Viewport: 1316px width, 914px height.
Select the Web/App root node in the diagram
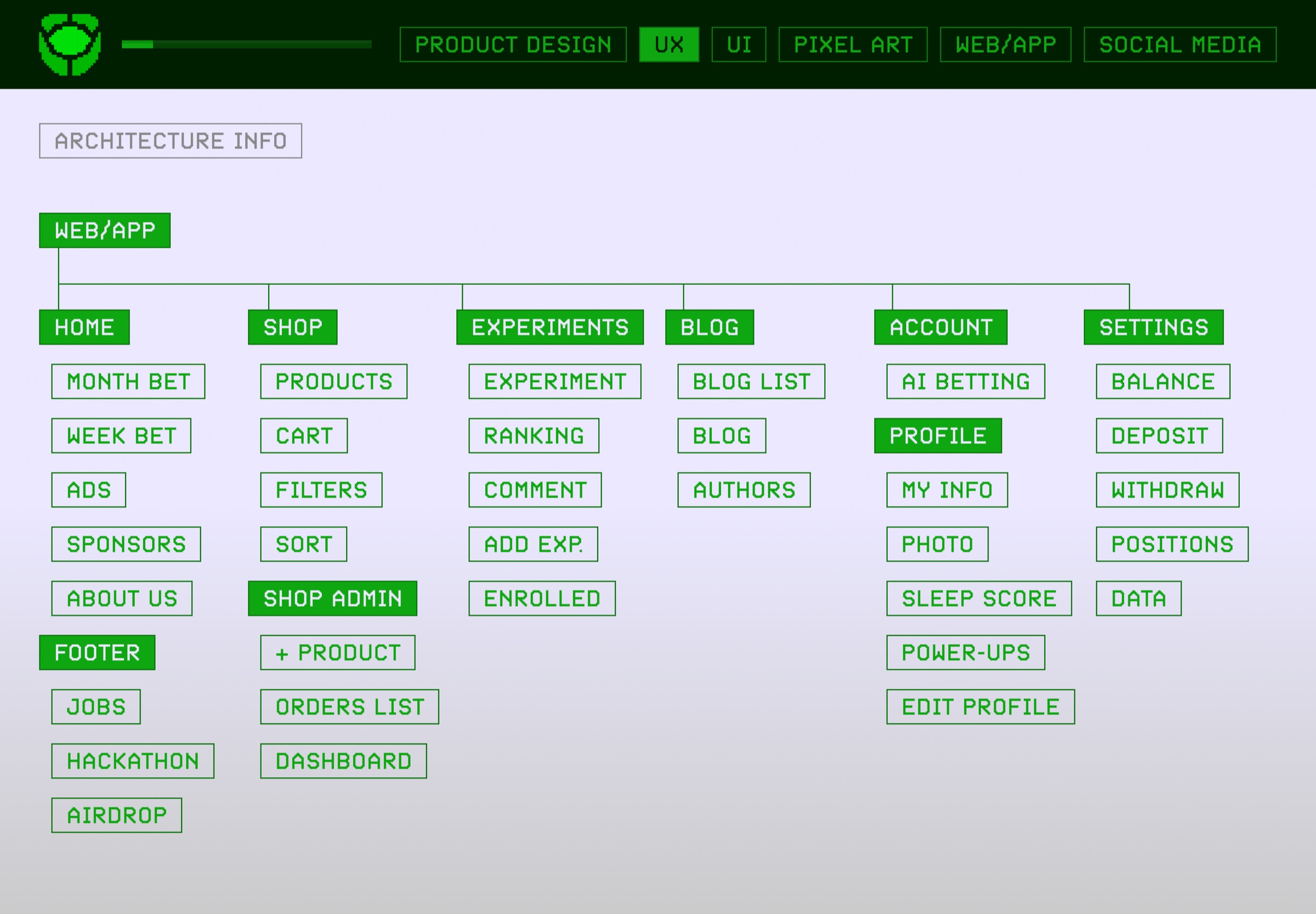[105, 230]
